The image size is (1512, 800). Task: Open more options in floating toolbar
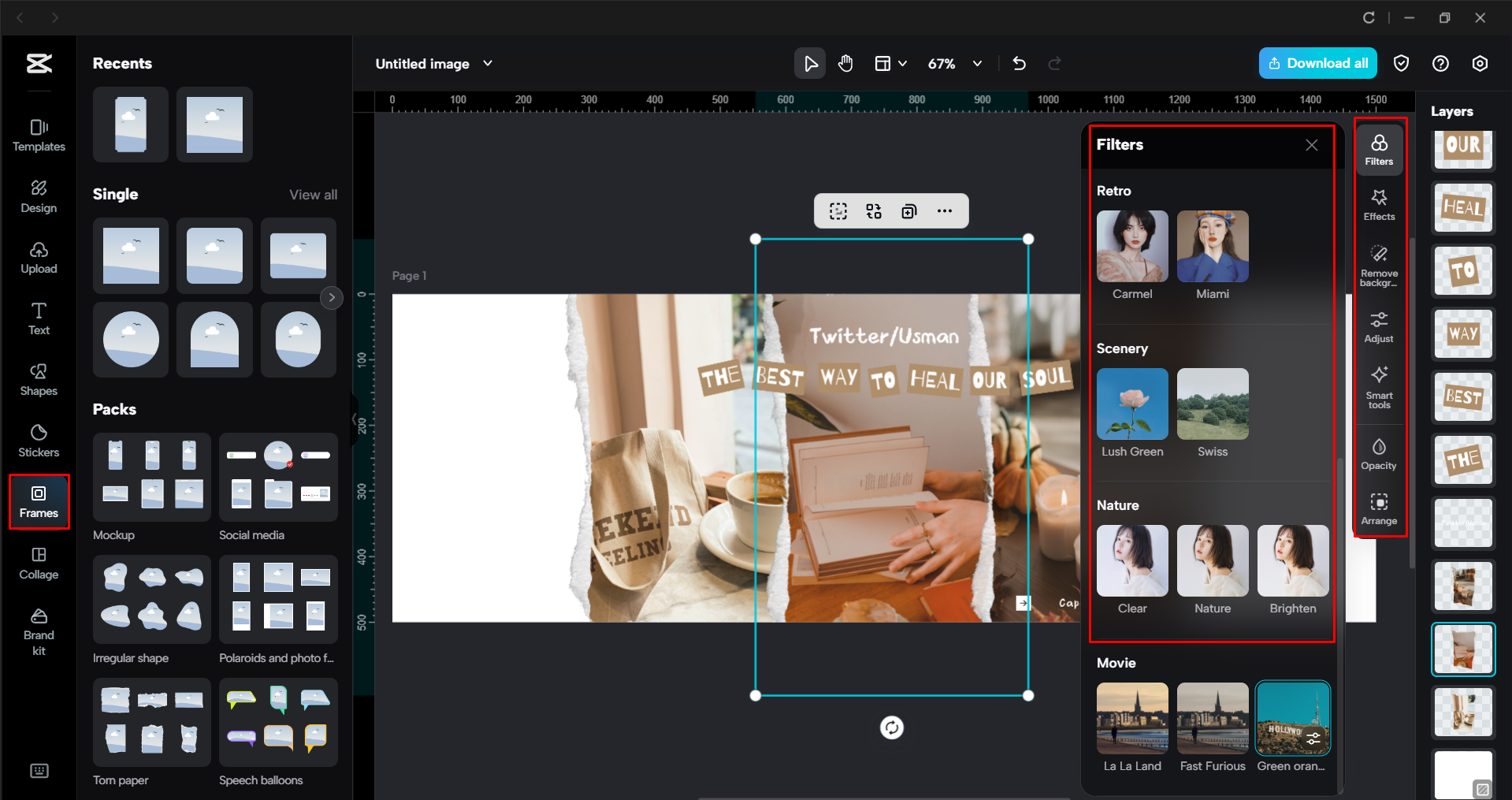pos(945,211)
